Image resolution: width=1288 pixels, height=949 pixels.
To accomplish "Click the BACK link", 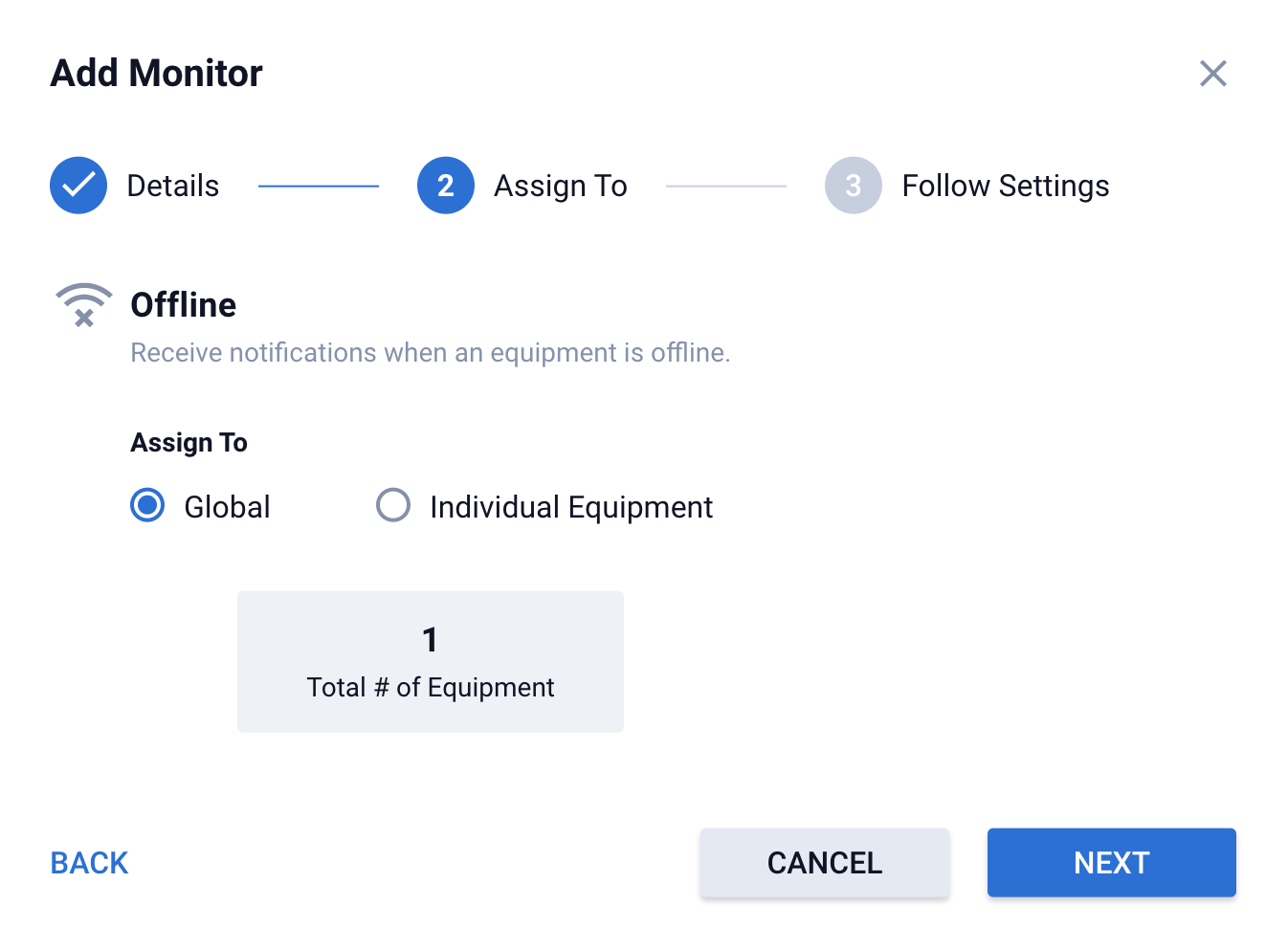I will pyautogui.click(x=89, y=863).
